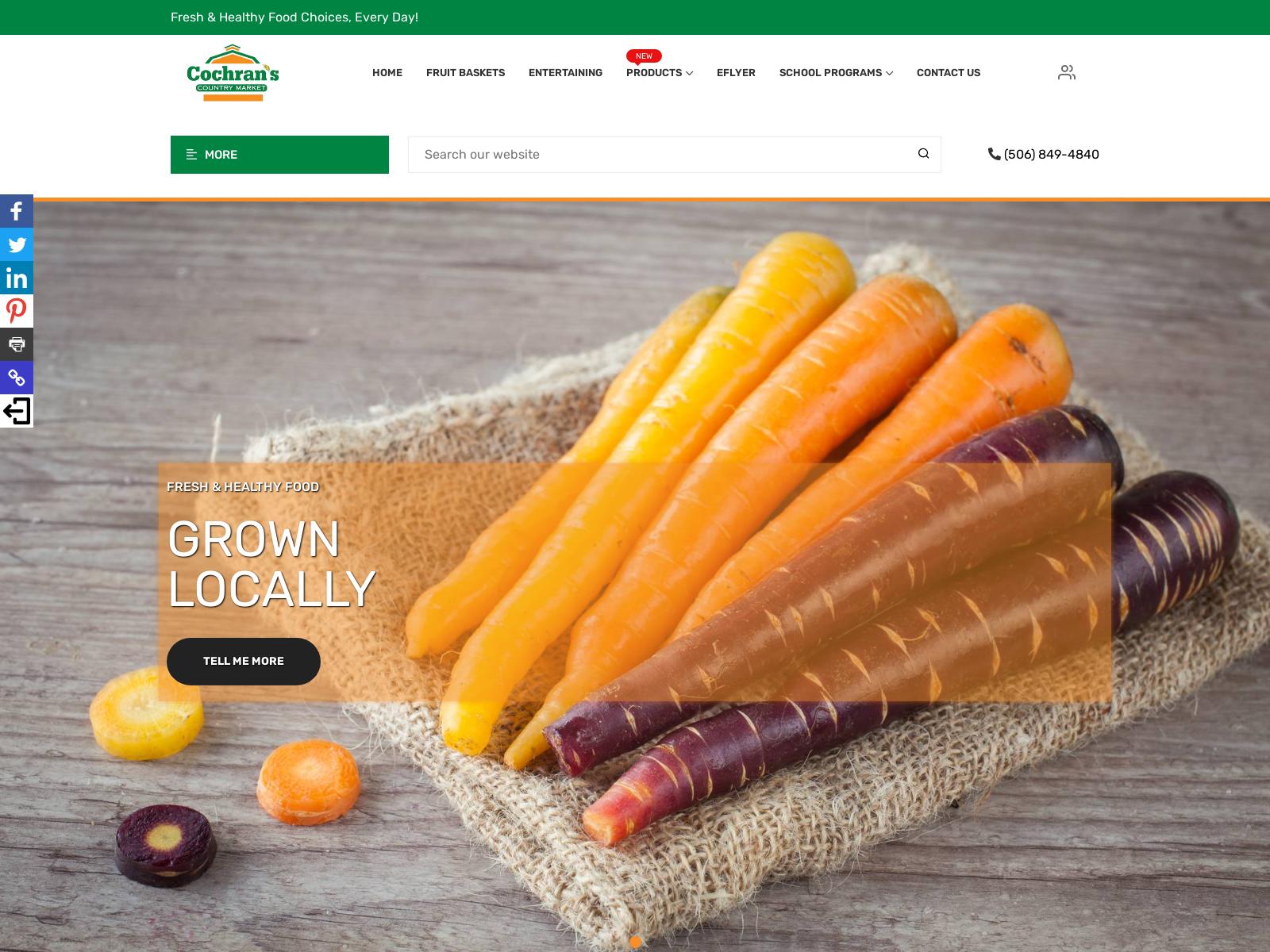Call the phone number (506) 849-4840
Viewport: 1270px width, 952px height.
pos(1044,155)
